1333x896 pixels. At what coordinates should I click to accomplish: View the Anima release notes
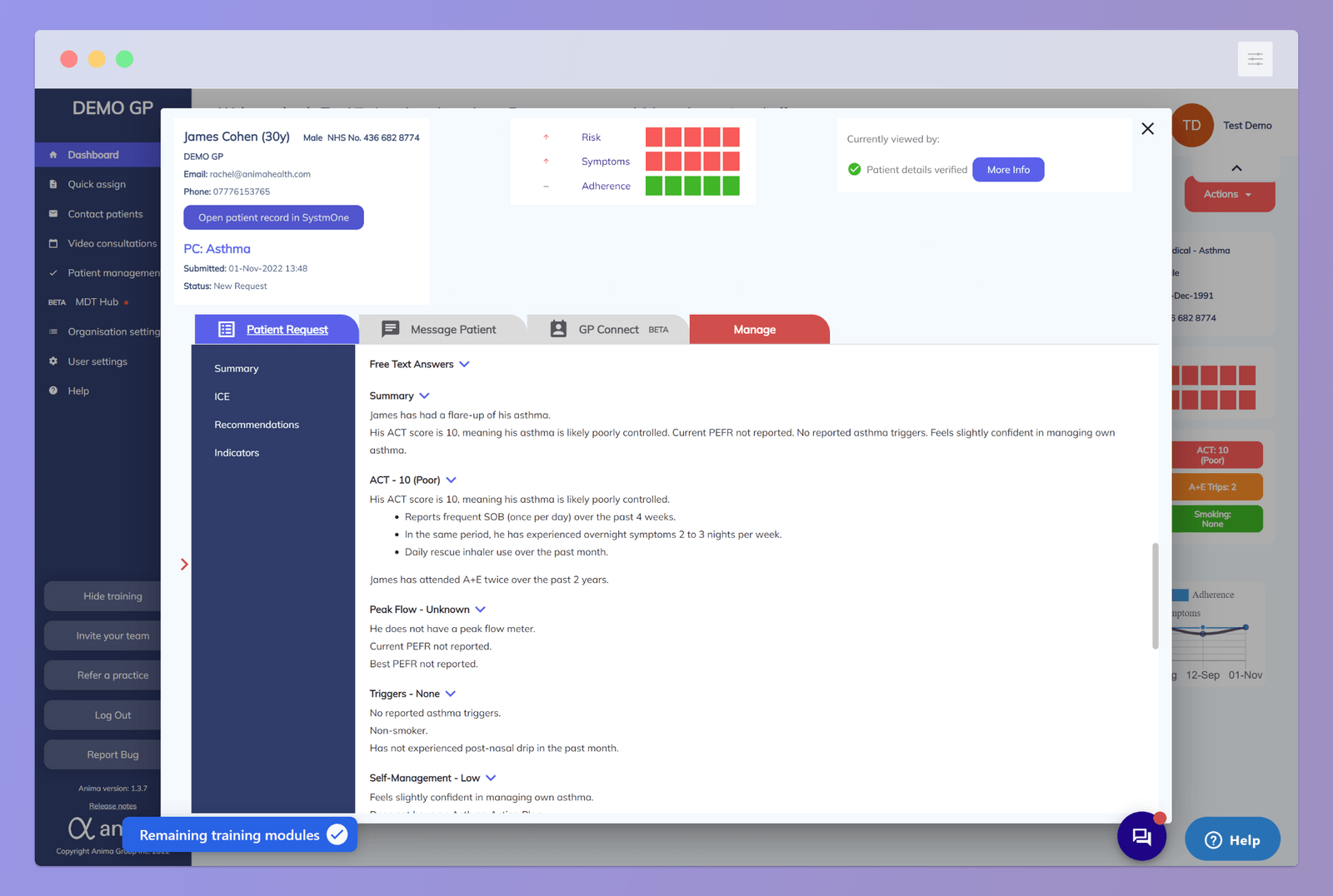[x=112, y=805]
